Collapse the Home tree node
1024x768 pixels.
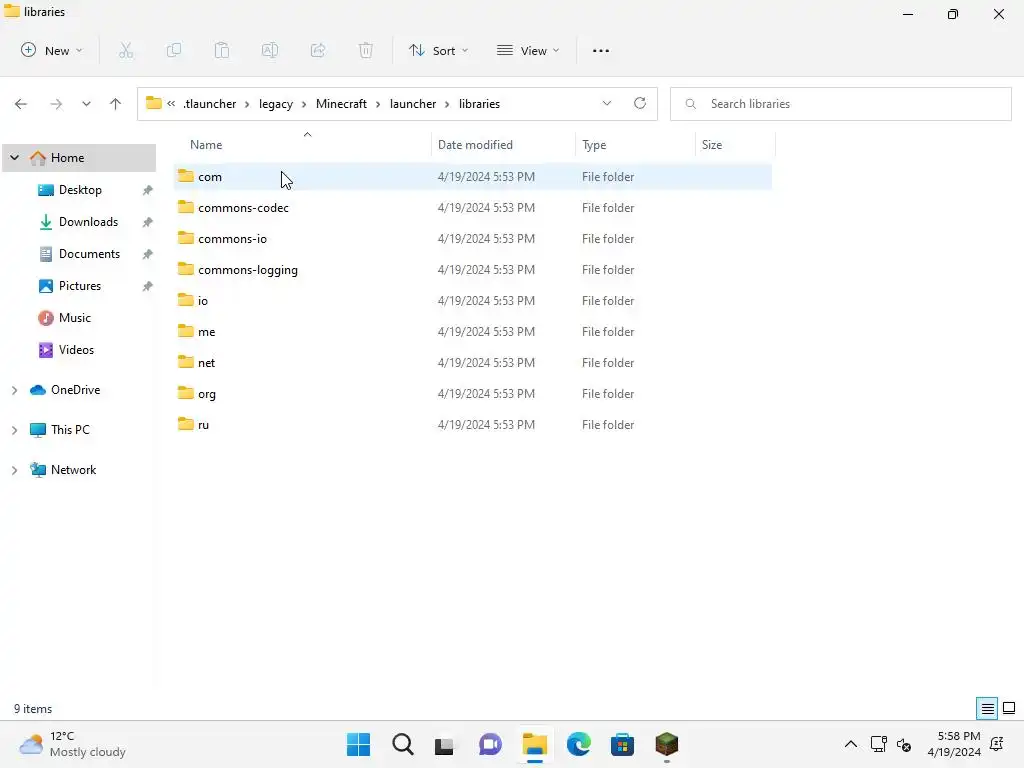[x=14, y=157]
